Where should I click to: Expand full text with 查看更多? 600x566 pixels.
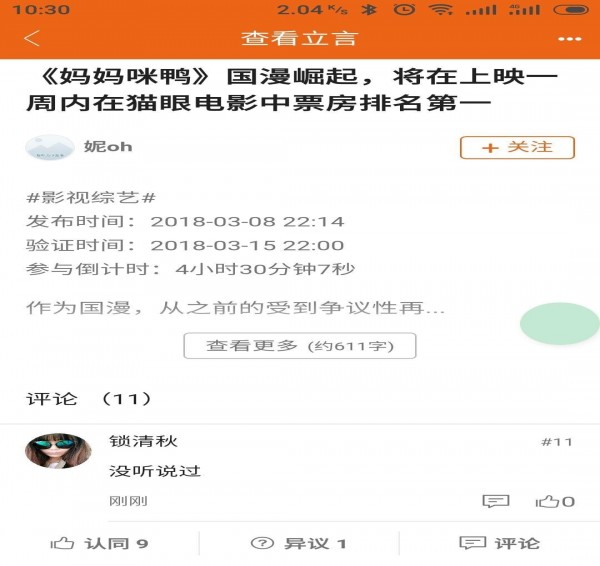pos(300,346)
